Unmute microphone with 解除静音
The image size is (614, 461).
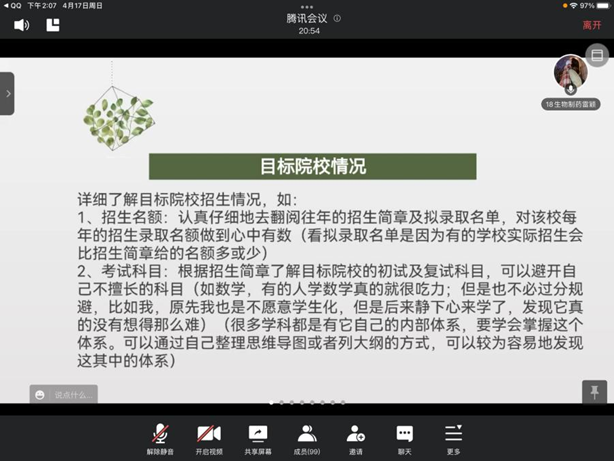tap(160, 438)
